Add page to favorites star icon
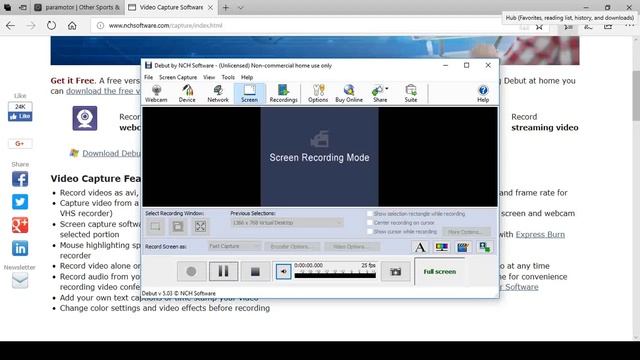The height and width of the screenshot is (360, 640). pyautogui.click(x=539, y=27)
